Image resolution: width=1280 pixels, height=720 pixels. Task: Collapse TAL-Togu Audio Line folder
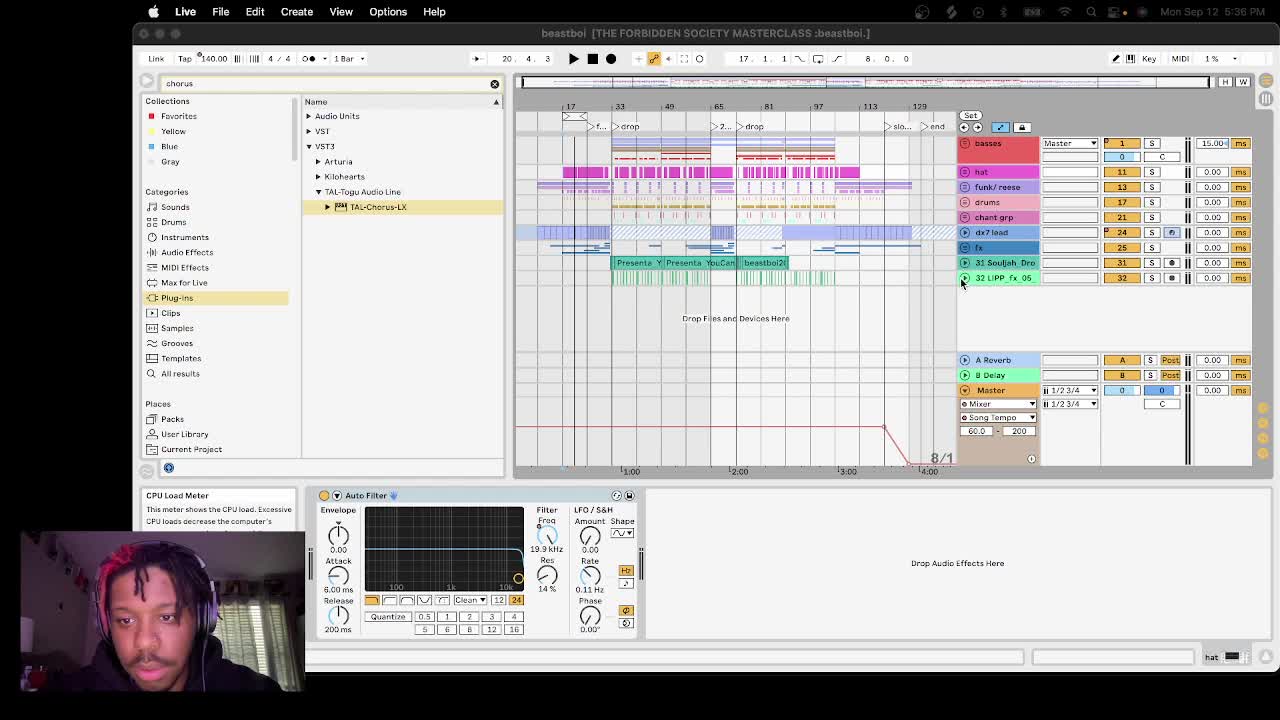pyautogui.click(x=318, y=192)
